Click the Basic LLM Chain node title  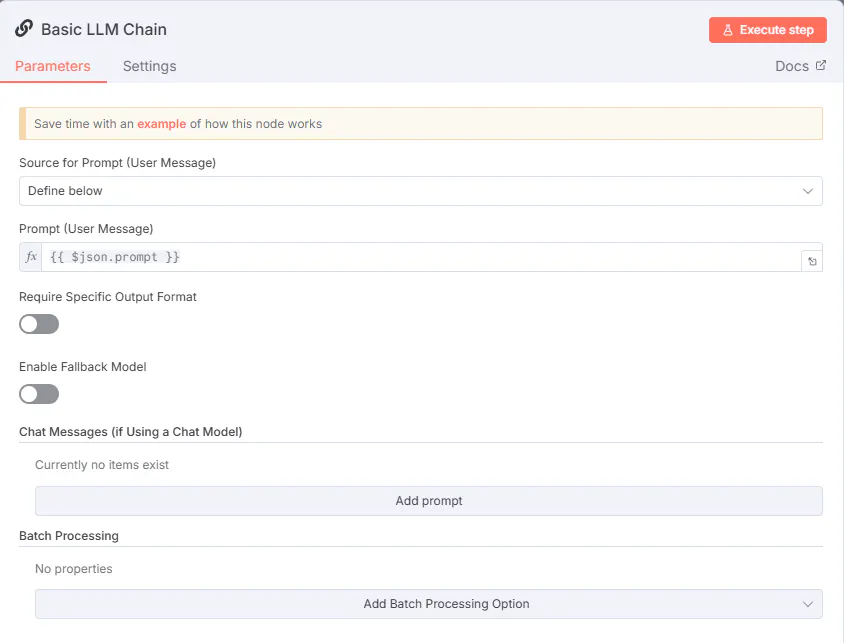[104, 29]
